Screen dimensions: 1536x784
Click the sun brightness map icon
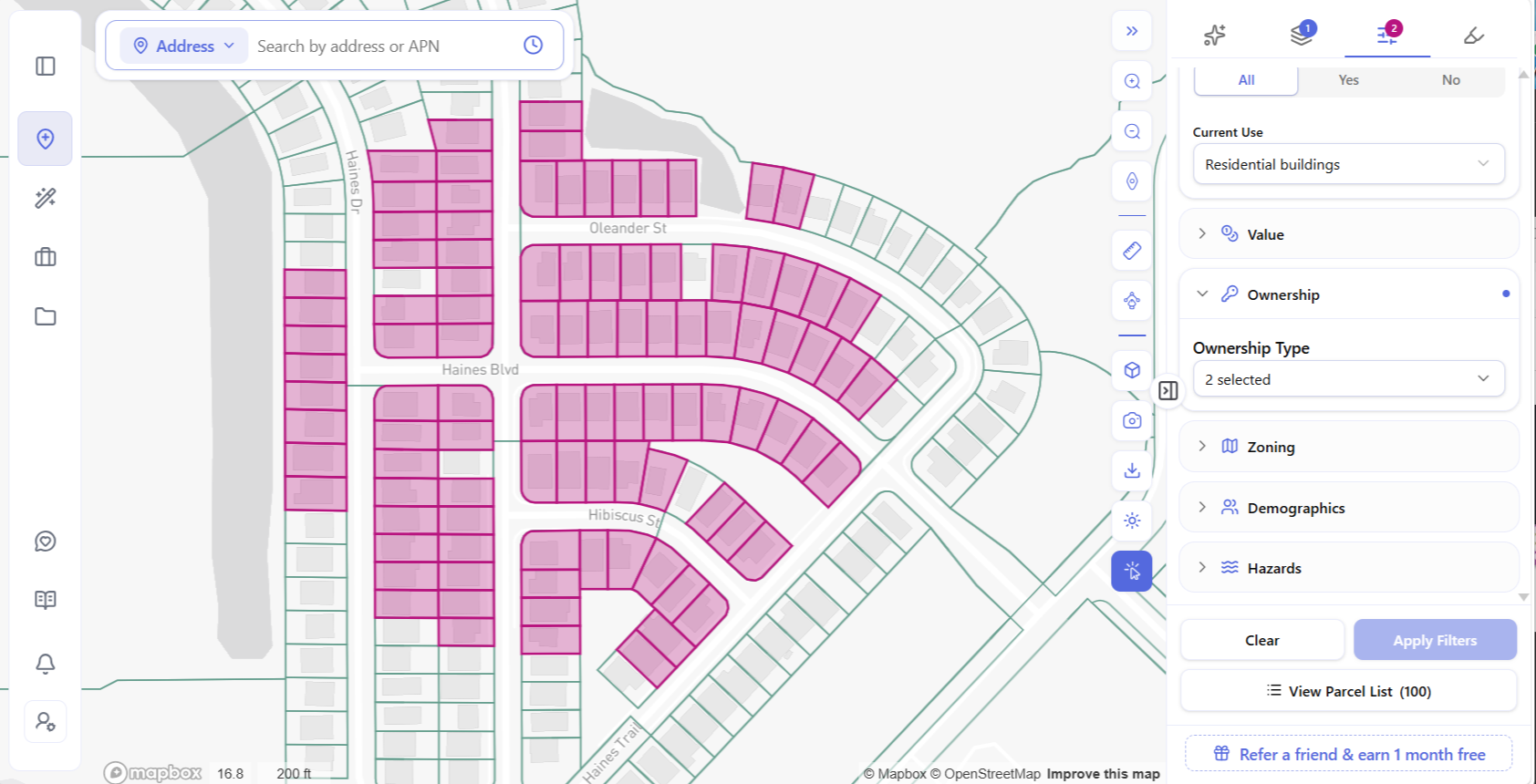coord(1132,521)
